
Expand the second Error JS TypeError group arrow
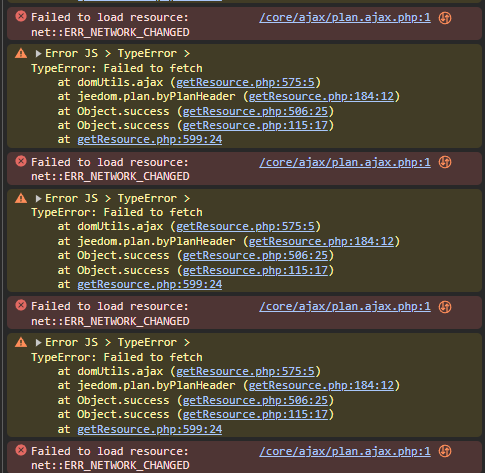38,198
